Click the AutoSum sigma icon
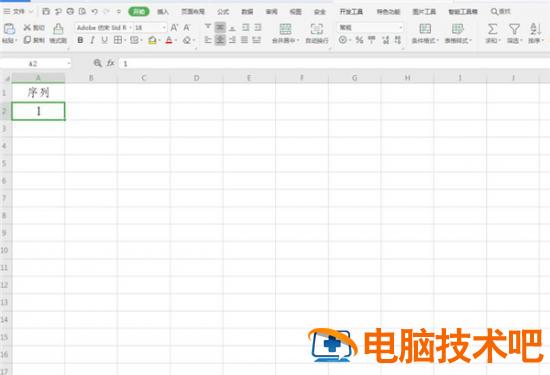Image resolution: width=550 pixels, height=375 pixels. (x=492, y=29)
